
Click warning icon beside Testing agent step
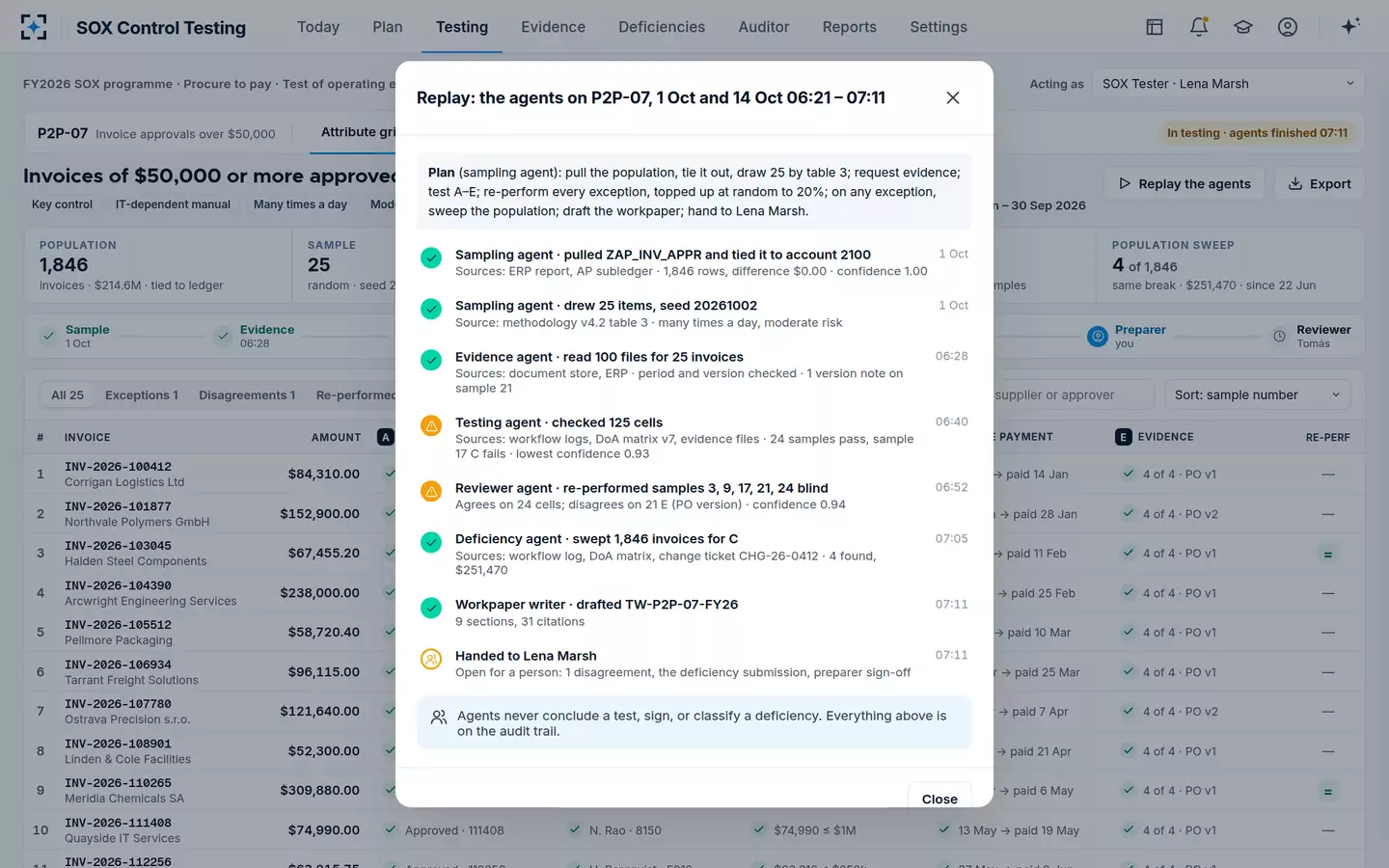click(x=431, y=425)
